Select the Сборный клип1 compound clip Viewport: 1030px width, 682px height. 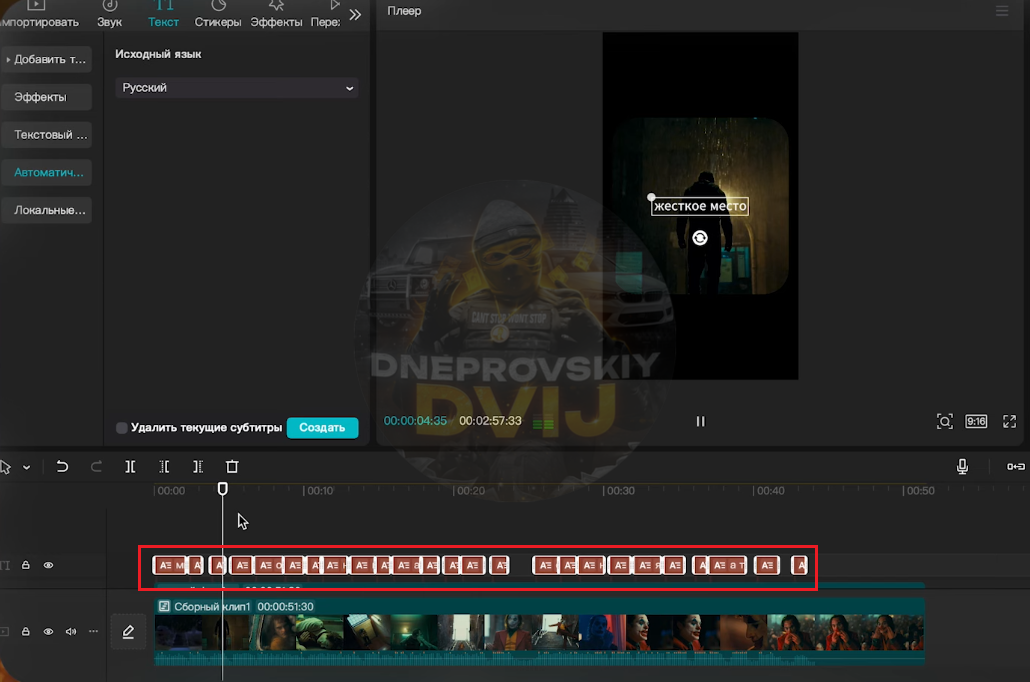(x=539, y=631)
